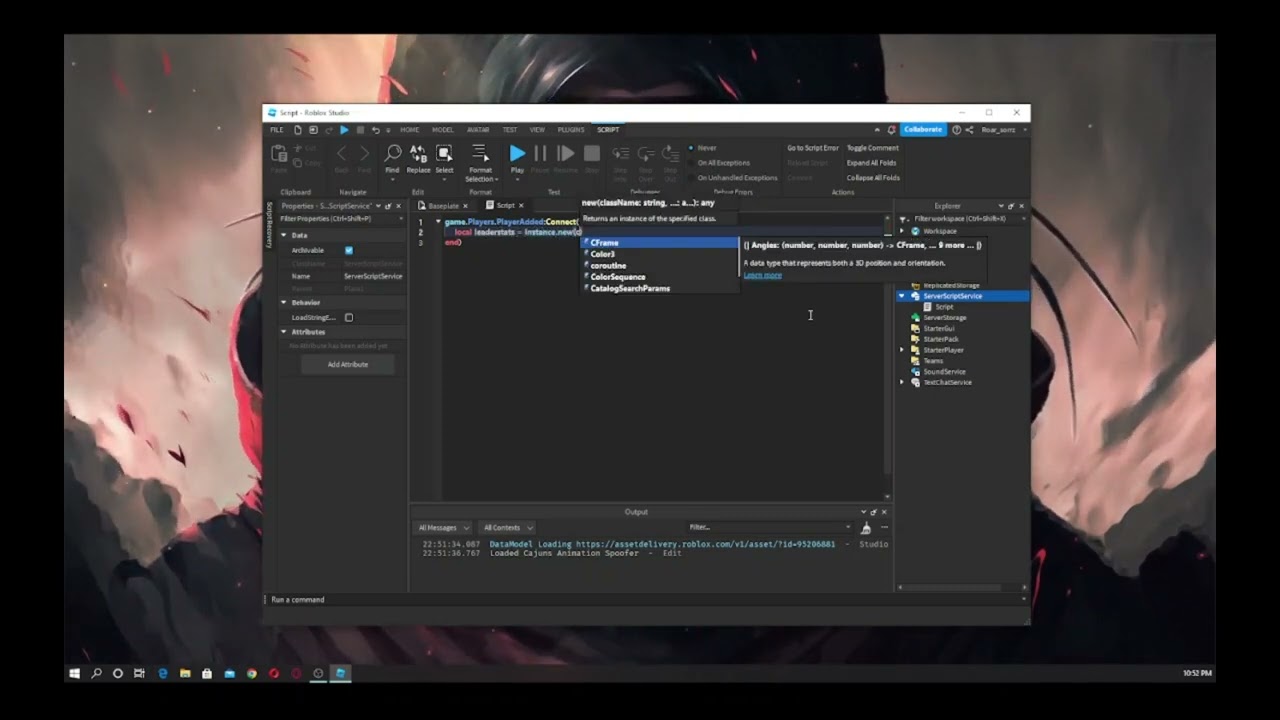Click the Format Selection icon
The height and width of the screenshot is (720, 1280).
point(480,153)
